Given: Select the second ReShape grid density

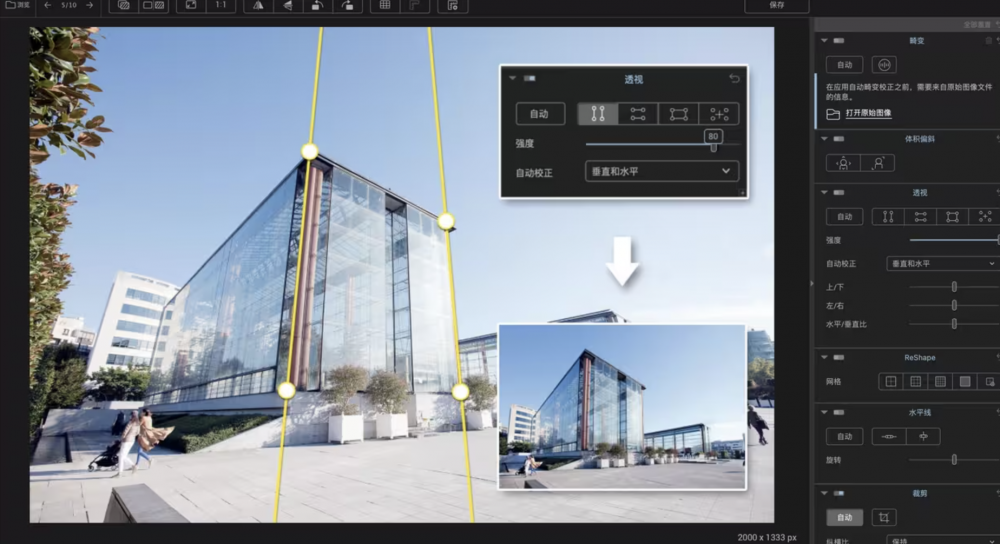Looking at the screenshot, I should click(x=915, y=381).
